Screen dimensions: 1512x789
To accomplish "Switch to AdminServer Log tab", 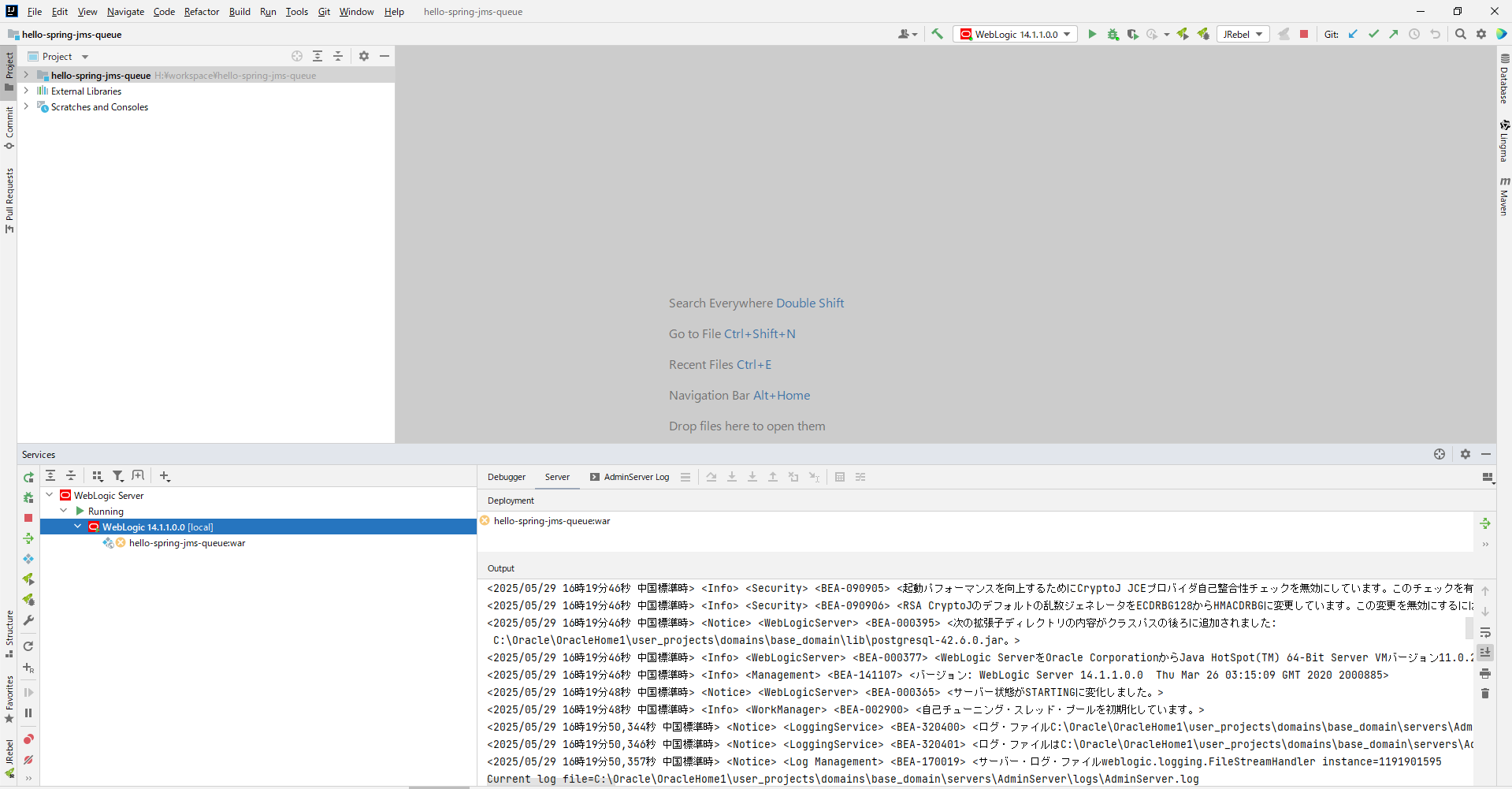I will pos(630,477).
